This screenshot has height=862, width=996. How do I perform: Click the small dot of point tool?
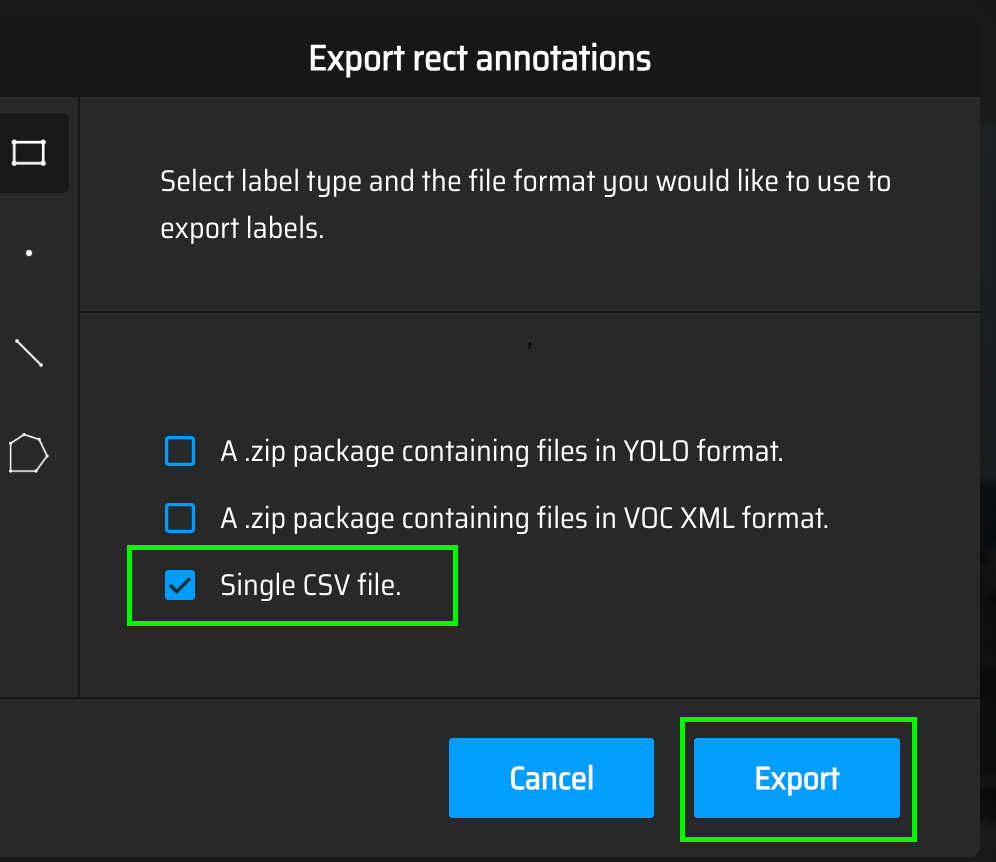pyautogui.click(x=29, y=253)
